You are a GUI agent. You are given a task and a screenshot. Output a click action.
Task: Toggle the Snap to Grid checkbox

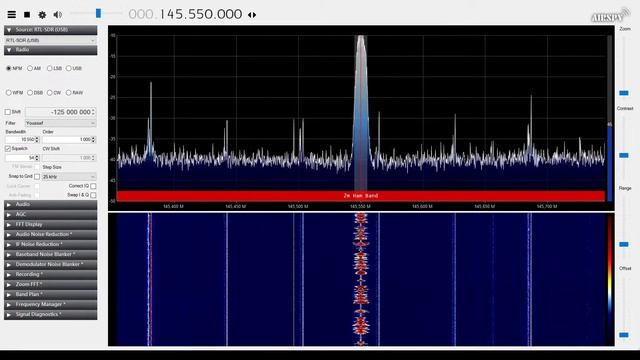(37, 176)
